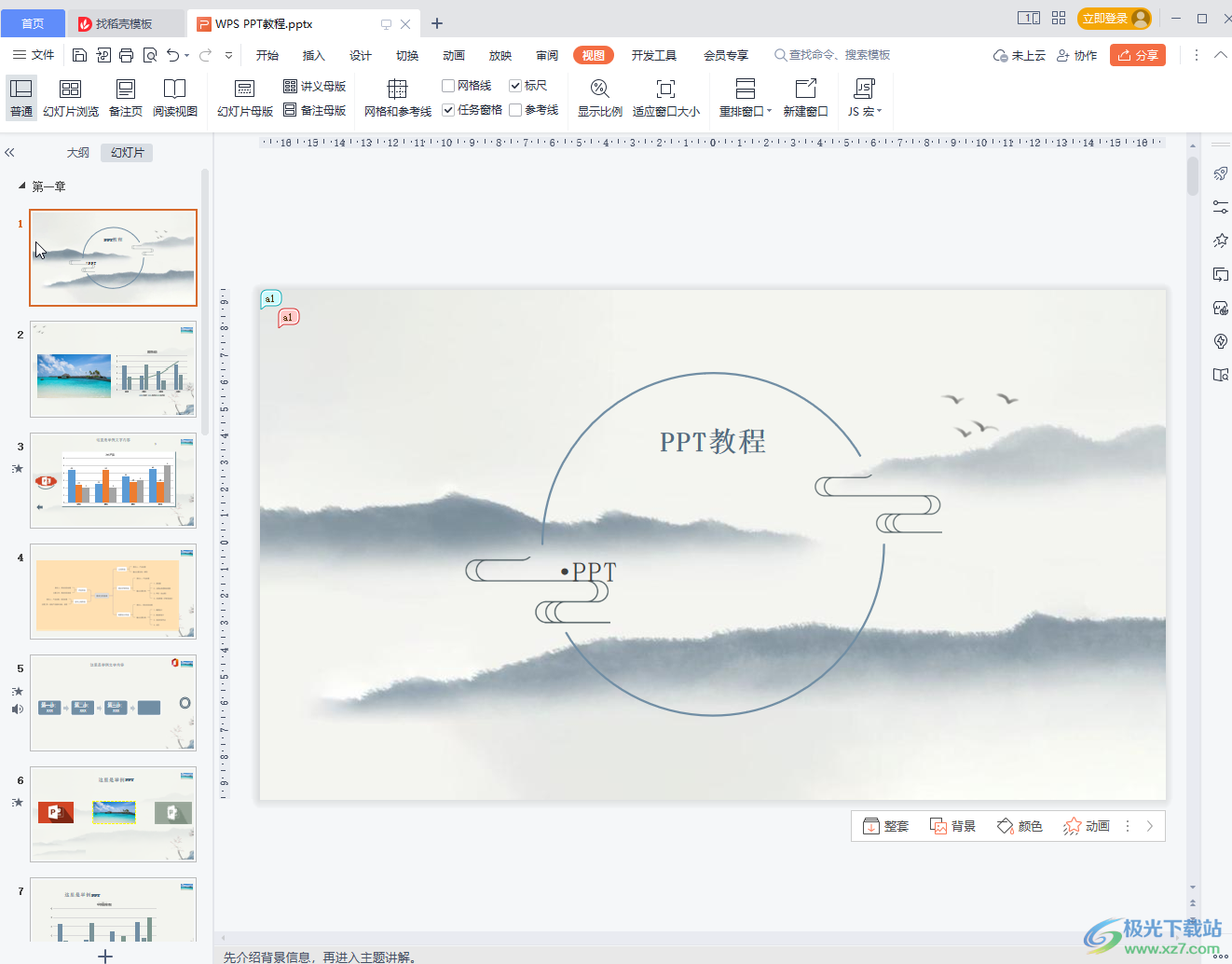Click the cyan a1 comment marker

click(x=270, y=298)
